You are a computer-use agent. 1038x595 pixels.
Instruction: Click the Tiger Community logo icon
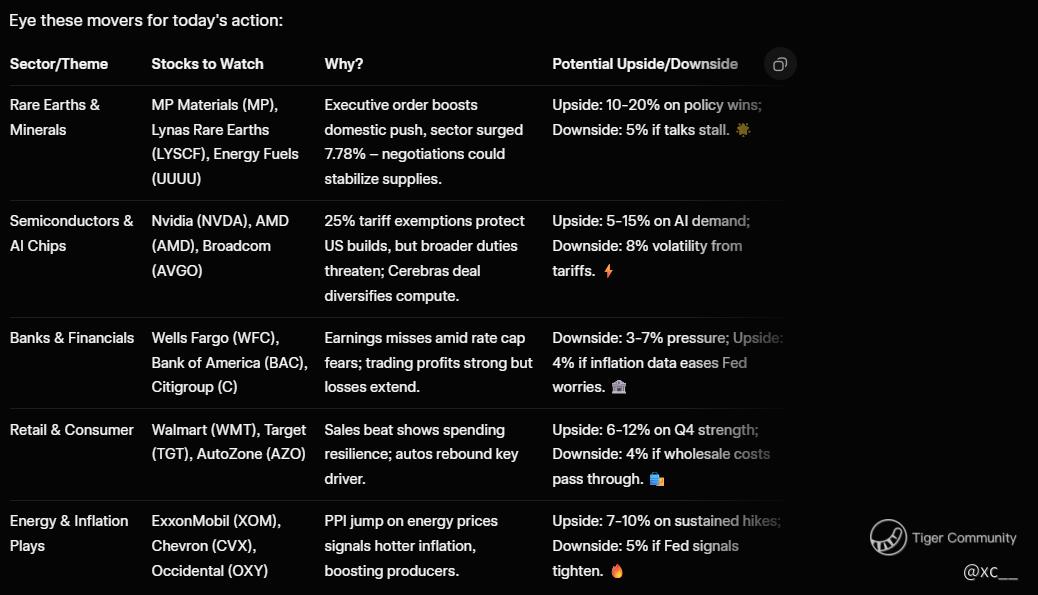pyautogui.click(x=888, y=538)
